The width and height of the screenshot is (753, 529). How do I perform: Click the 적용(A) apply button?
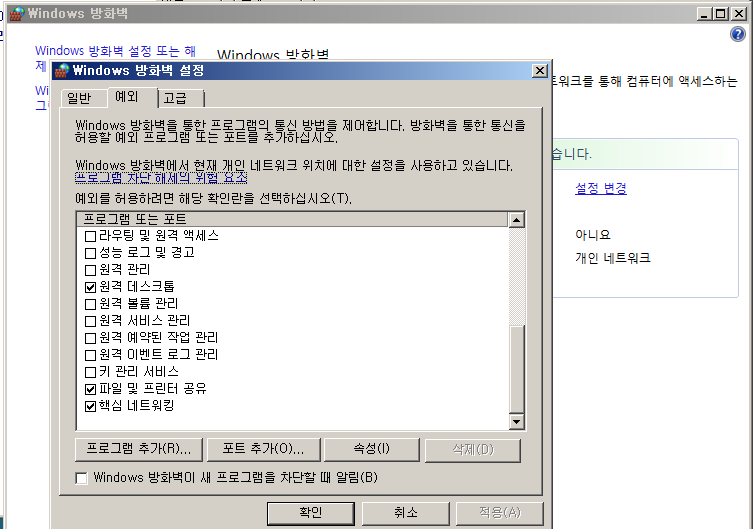[499, 513]
